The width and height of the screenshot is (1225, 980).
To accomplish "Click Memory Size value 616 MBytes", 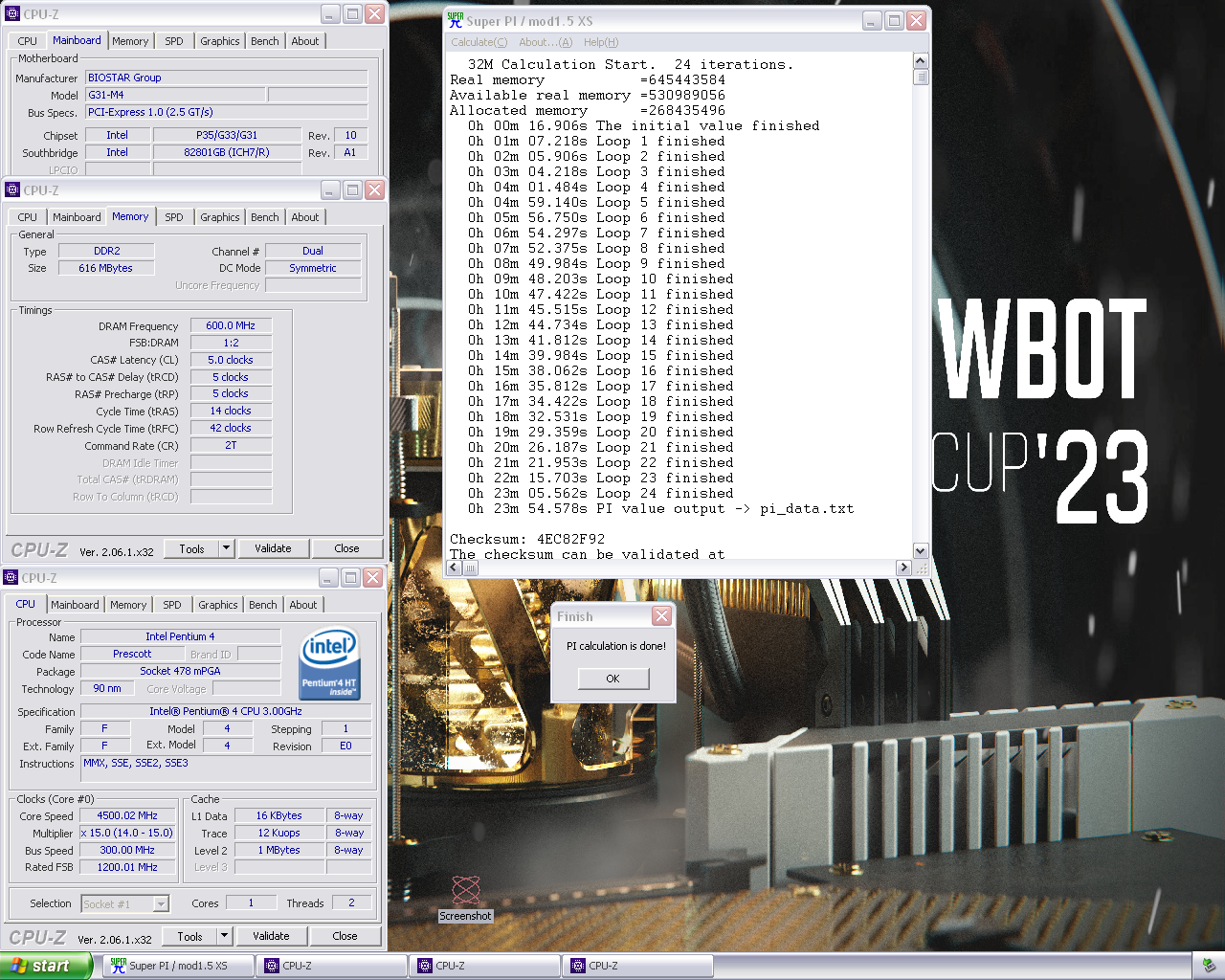I will [106, 268].
